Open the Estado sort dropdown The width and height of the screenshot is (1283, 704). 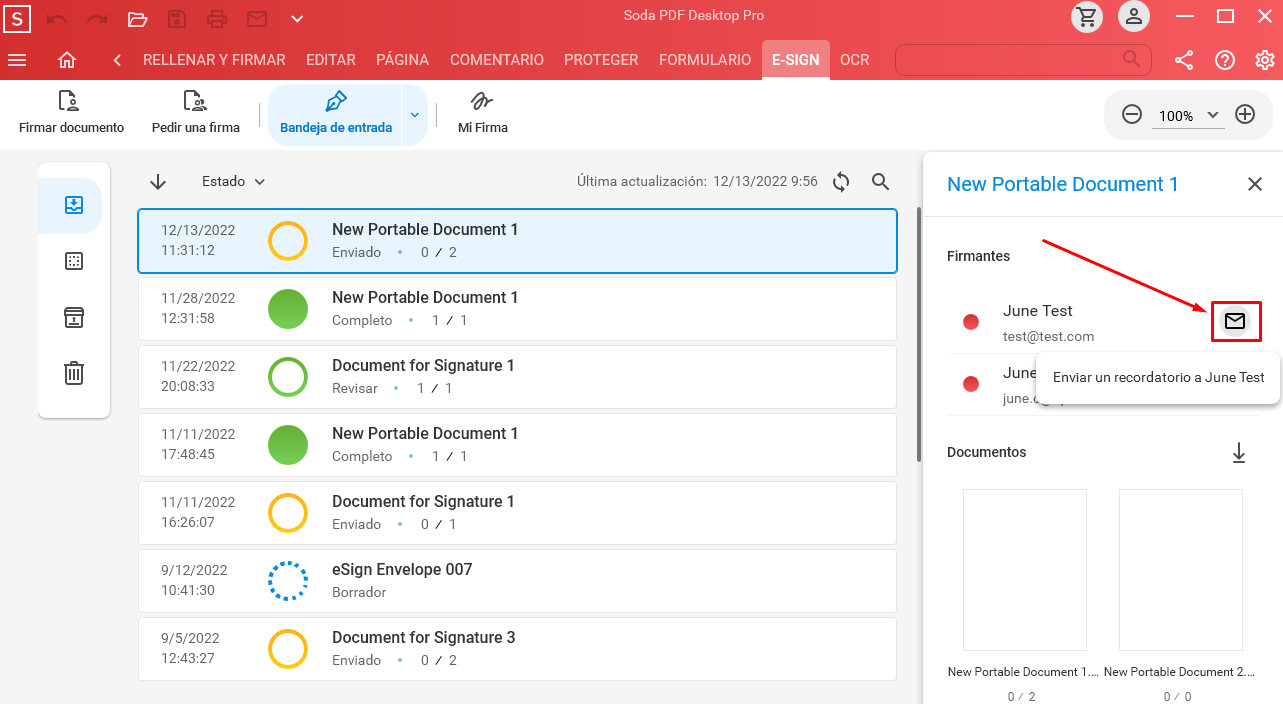[x=234, y=181]
